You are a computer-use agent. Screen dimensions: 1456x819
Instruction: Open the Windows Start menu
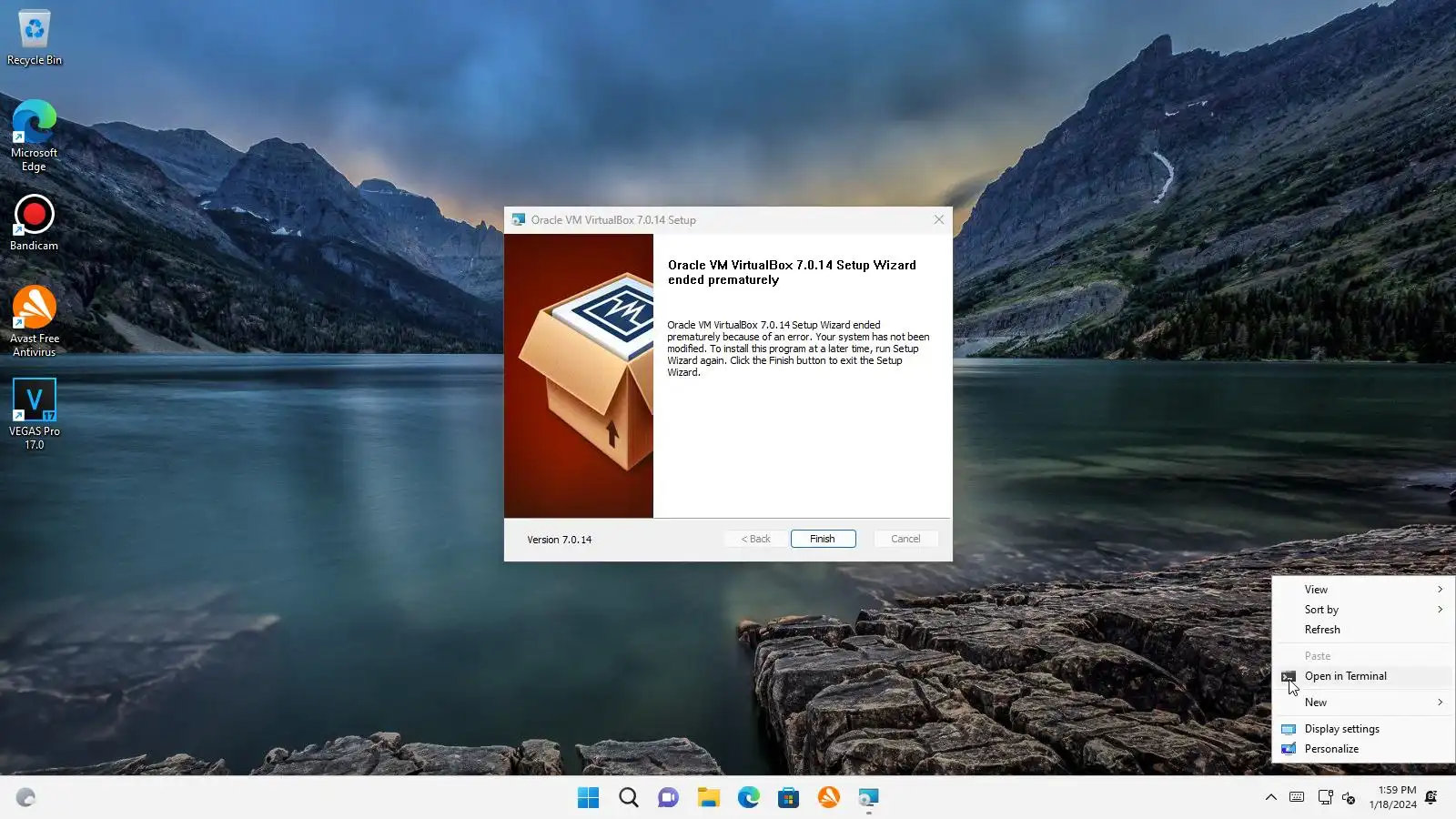point(589,798)
